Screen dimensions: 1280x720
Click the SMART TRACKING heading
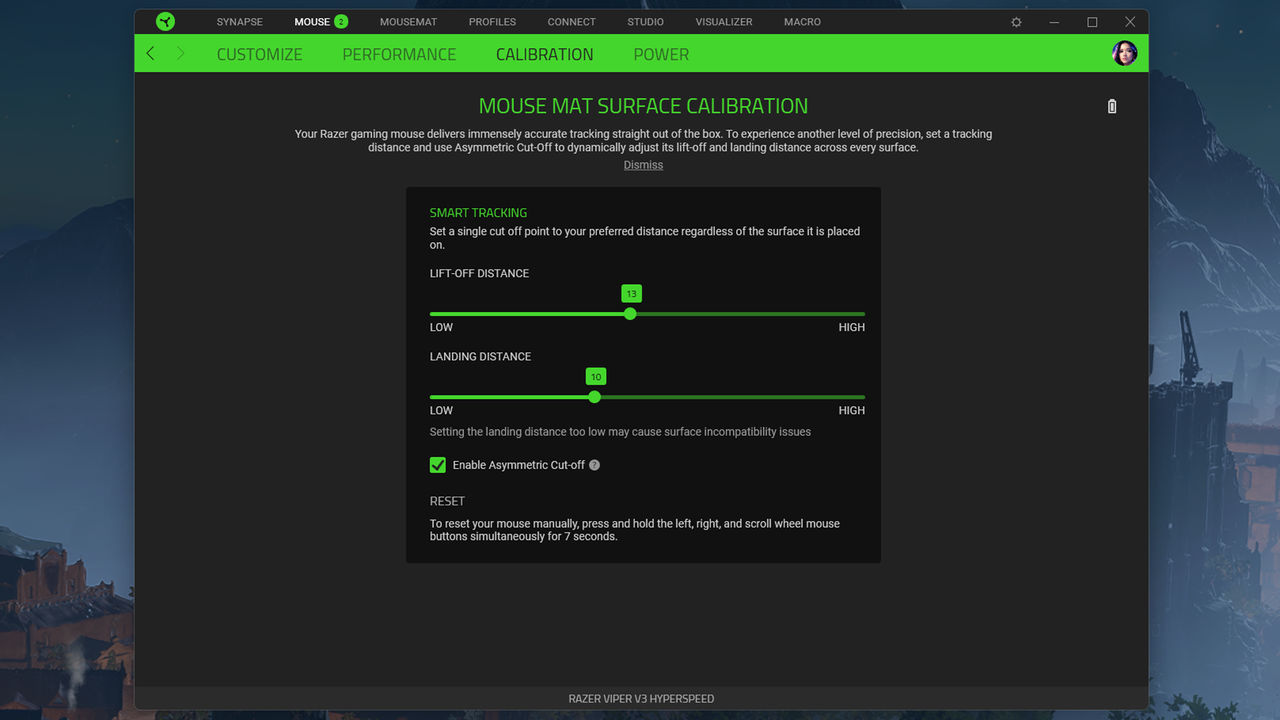[478, 213]
